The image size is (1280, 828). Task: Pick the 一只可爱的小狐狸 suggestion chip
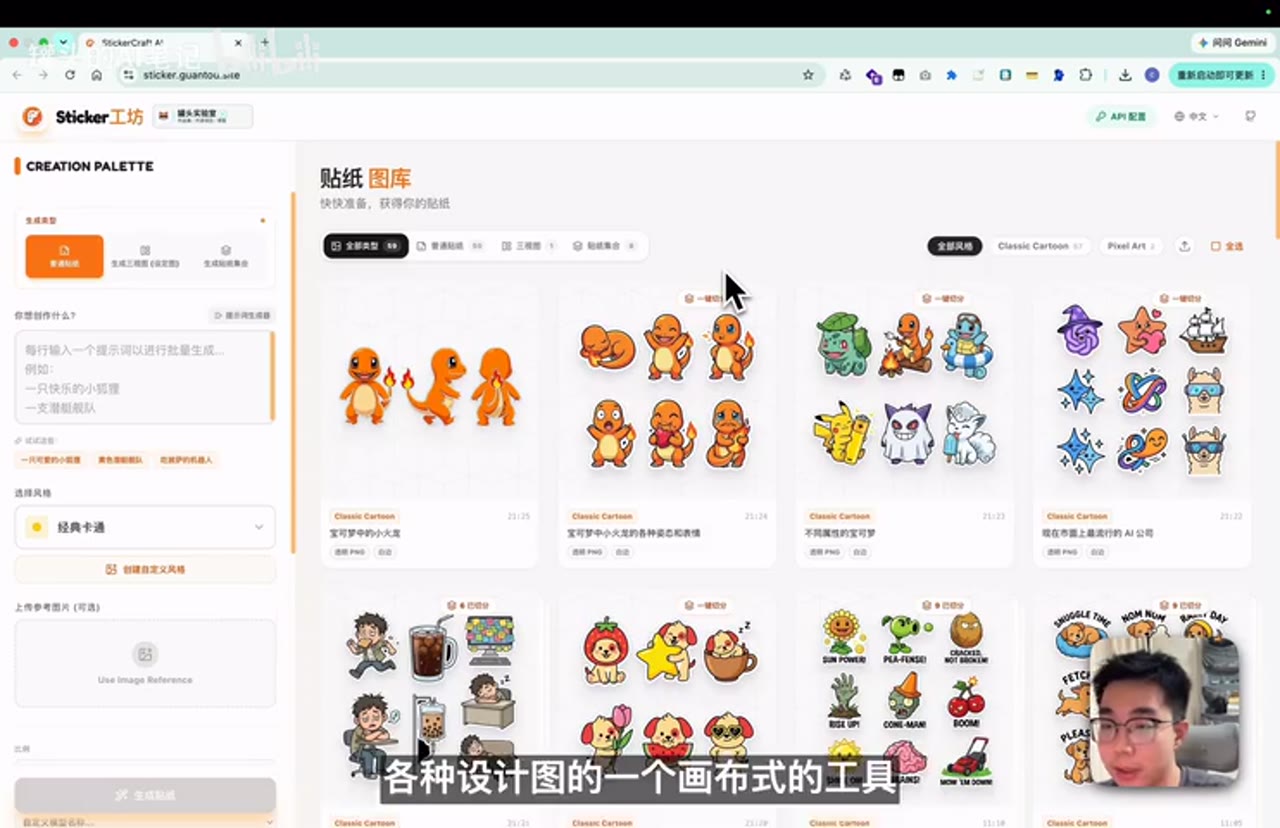(51, 460)
